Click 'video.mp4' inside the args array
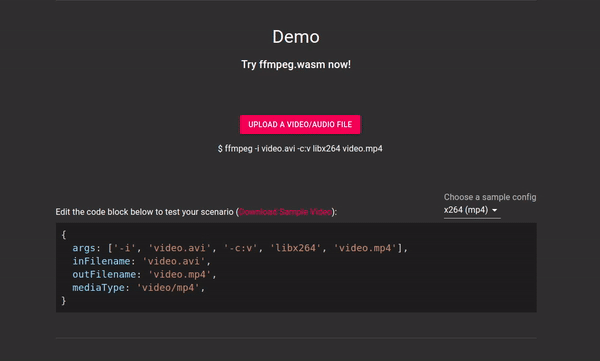Screen dimensions: 600x361 pos(365,248)
